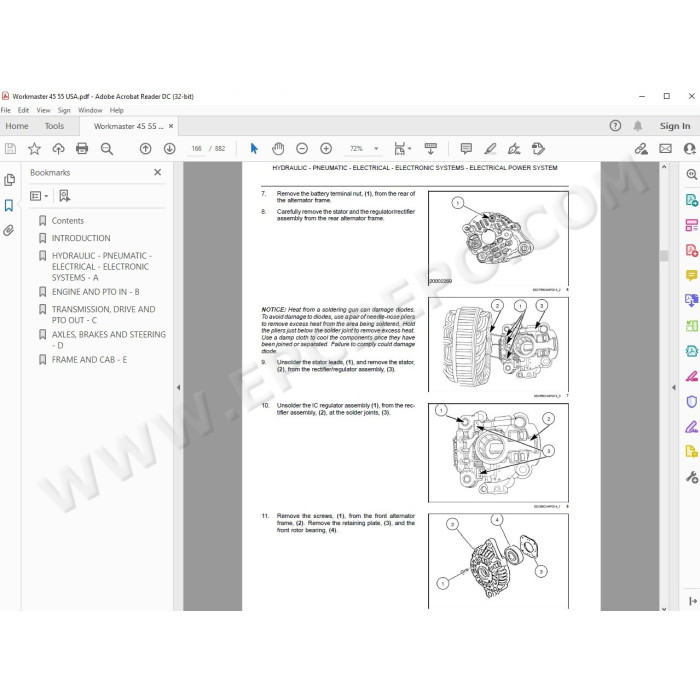Screen dimensions: 700x700
Task: Zoom in with the plus circle icon
Action: coord(326,149)
